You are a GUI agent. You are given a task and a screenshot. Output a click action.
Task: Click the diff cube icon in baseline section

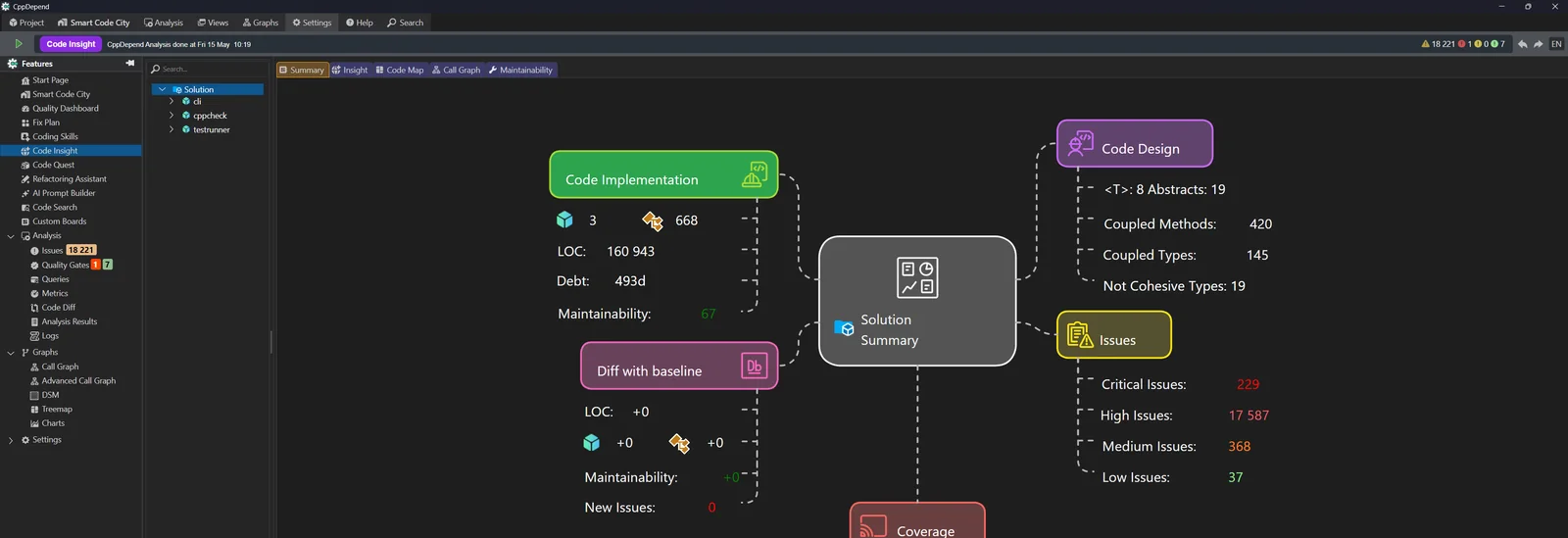pyautogui.click(x=591, y=443)
